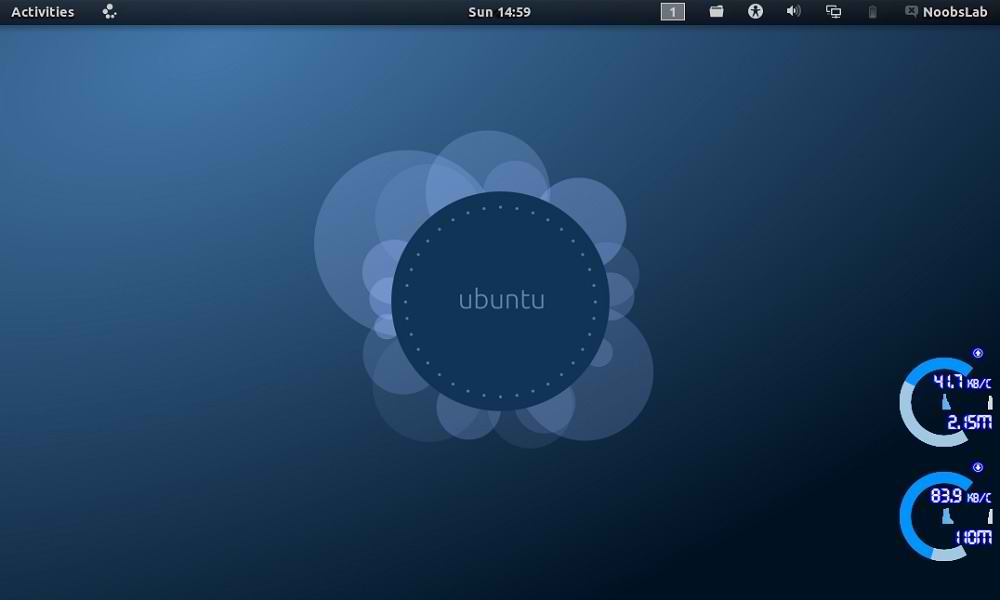Screen dimensions: 1000x600
Task: Click the upload arrow icon above network gauge
Action: click(x=978, y=353)
